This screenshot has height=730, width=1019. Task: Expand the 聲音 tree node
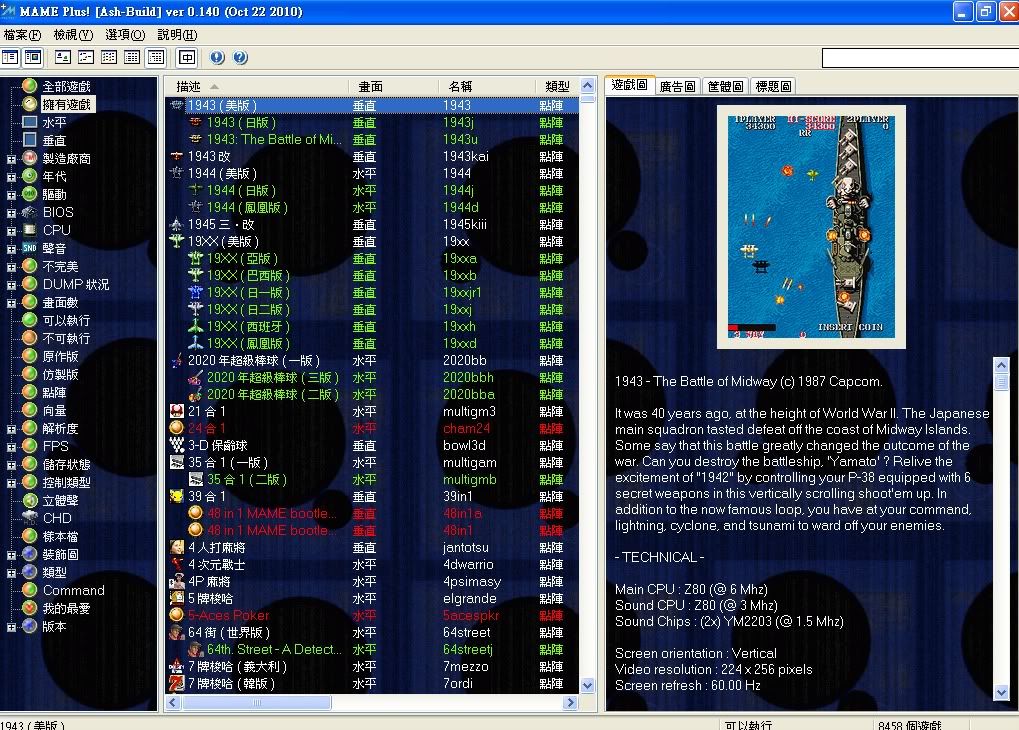[x=11, y=249]
